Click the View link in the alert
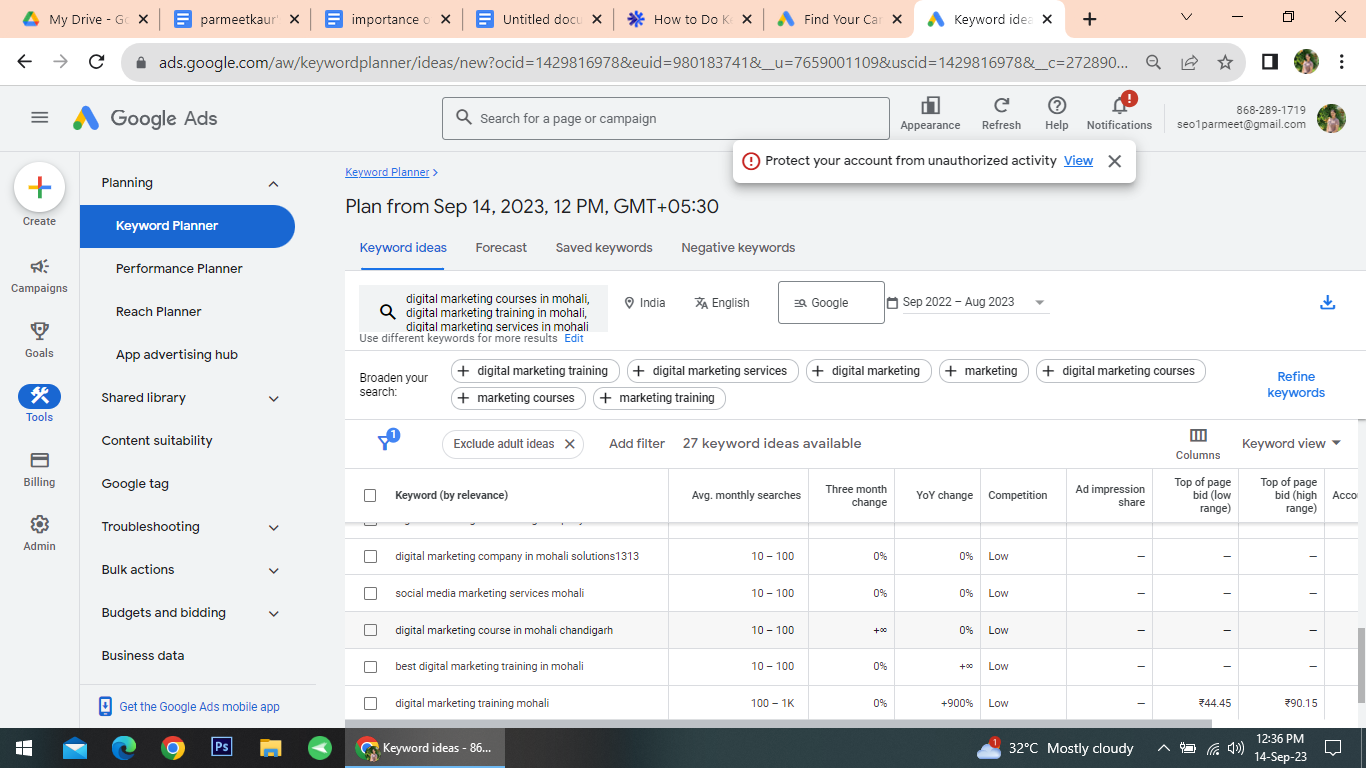 pos(1078,161)
